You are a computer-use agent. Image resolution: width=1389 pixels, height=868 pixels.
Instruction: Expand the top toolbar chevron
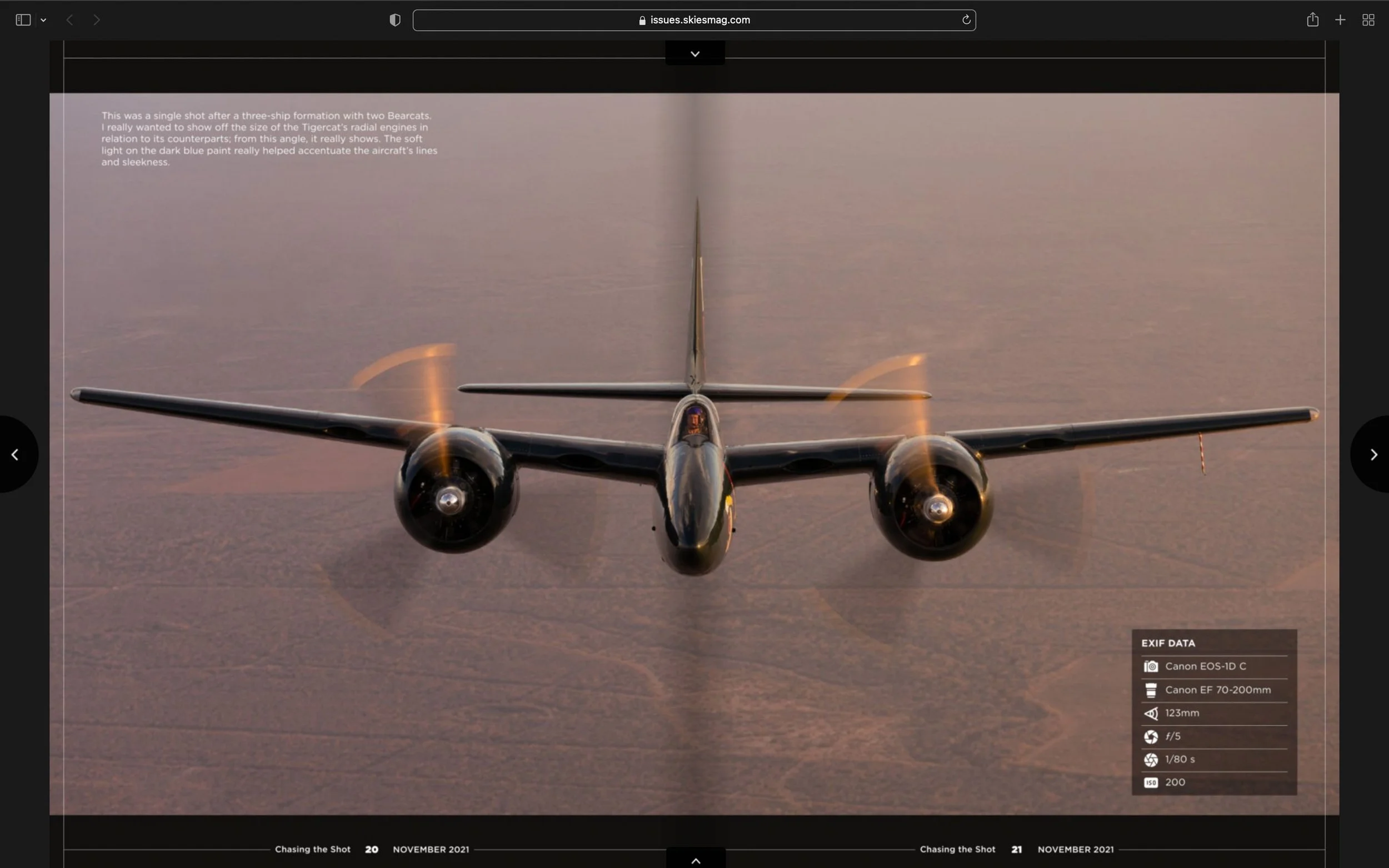coord(695,53)
